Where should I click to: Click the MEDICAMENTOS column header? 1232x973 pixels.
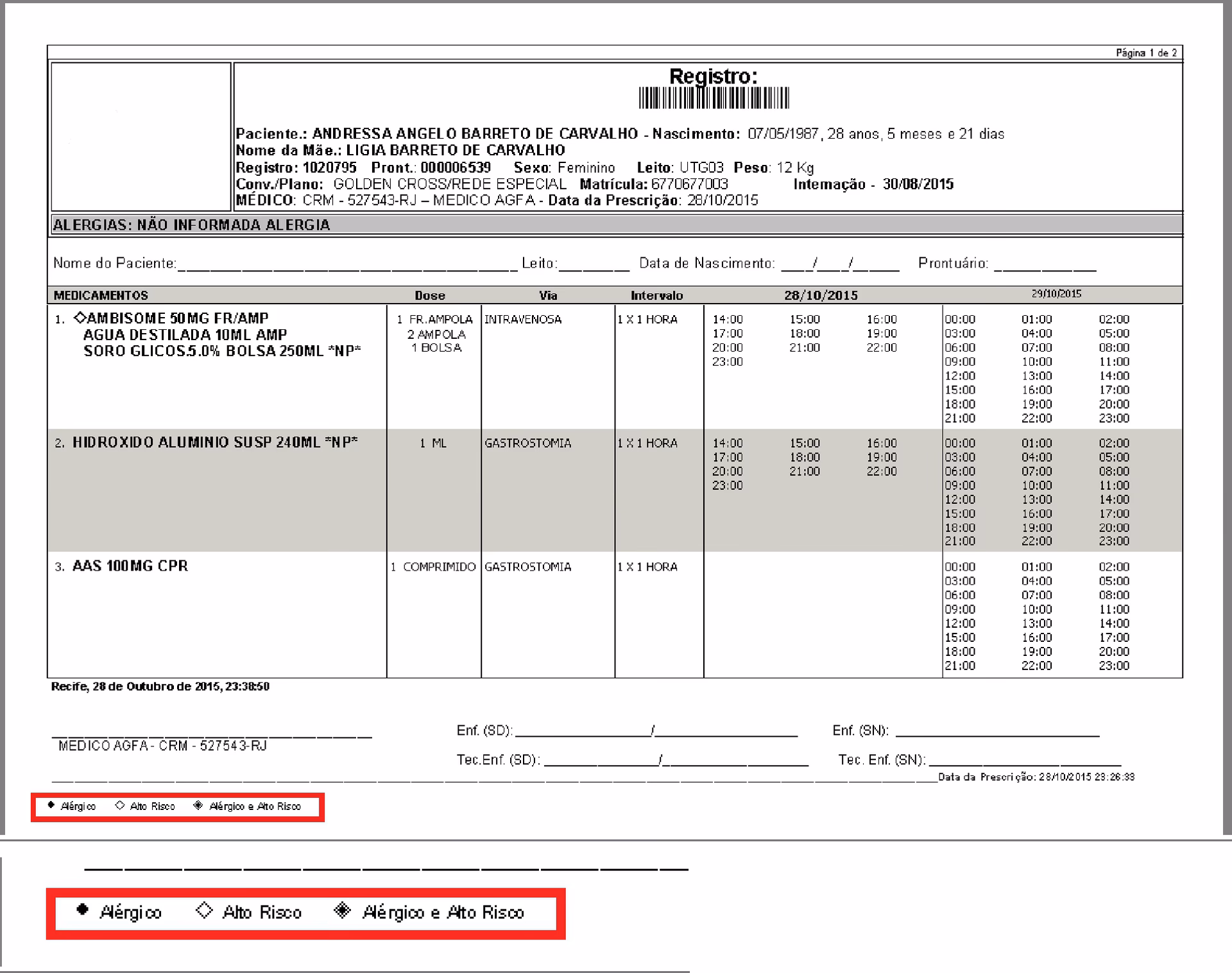pyautogui.click(x=101, y=295)
